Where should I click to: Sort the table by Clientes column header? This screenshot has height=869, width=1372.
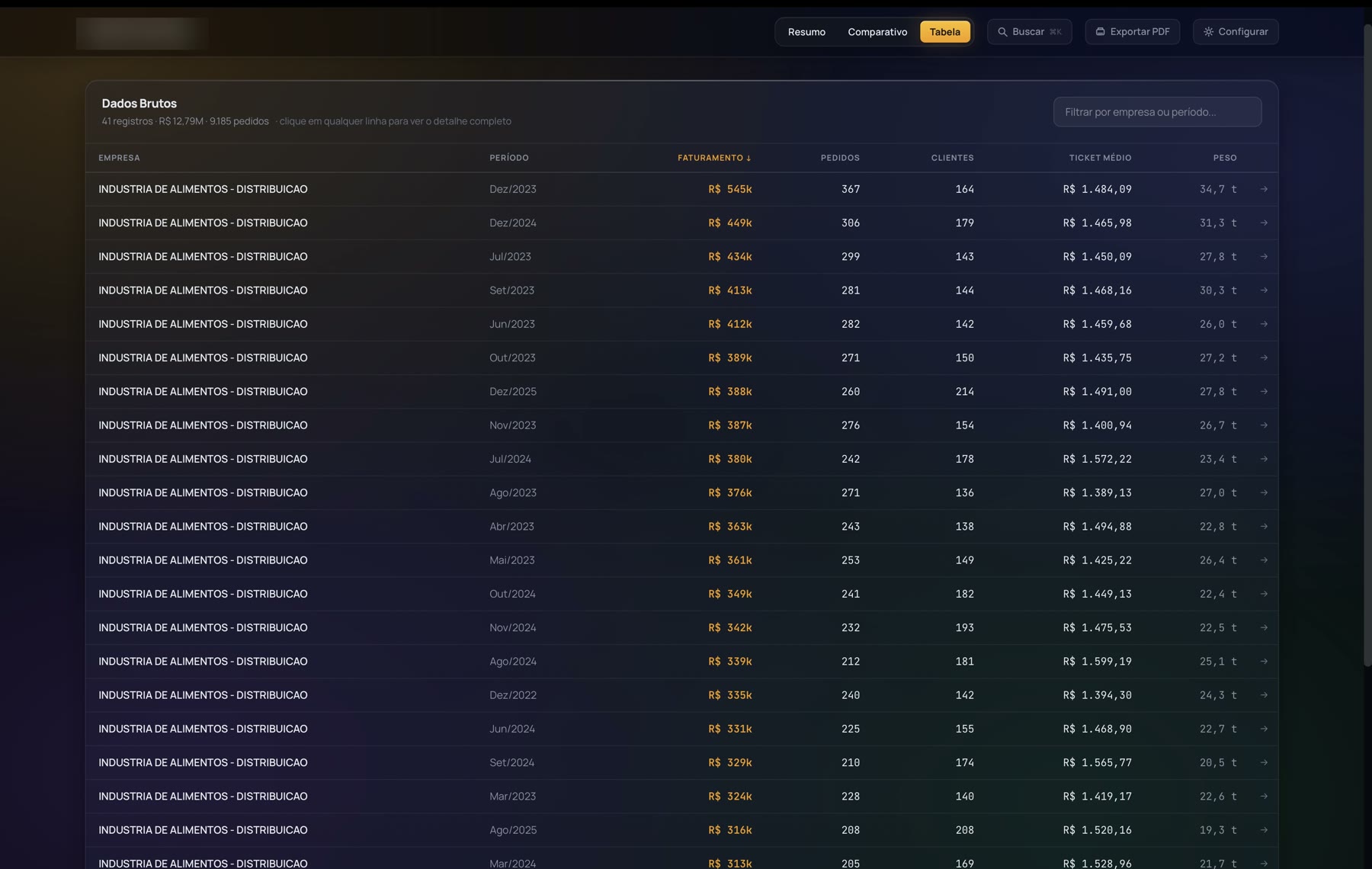(x=952, y=158)
